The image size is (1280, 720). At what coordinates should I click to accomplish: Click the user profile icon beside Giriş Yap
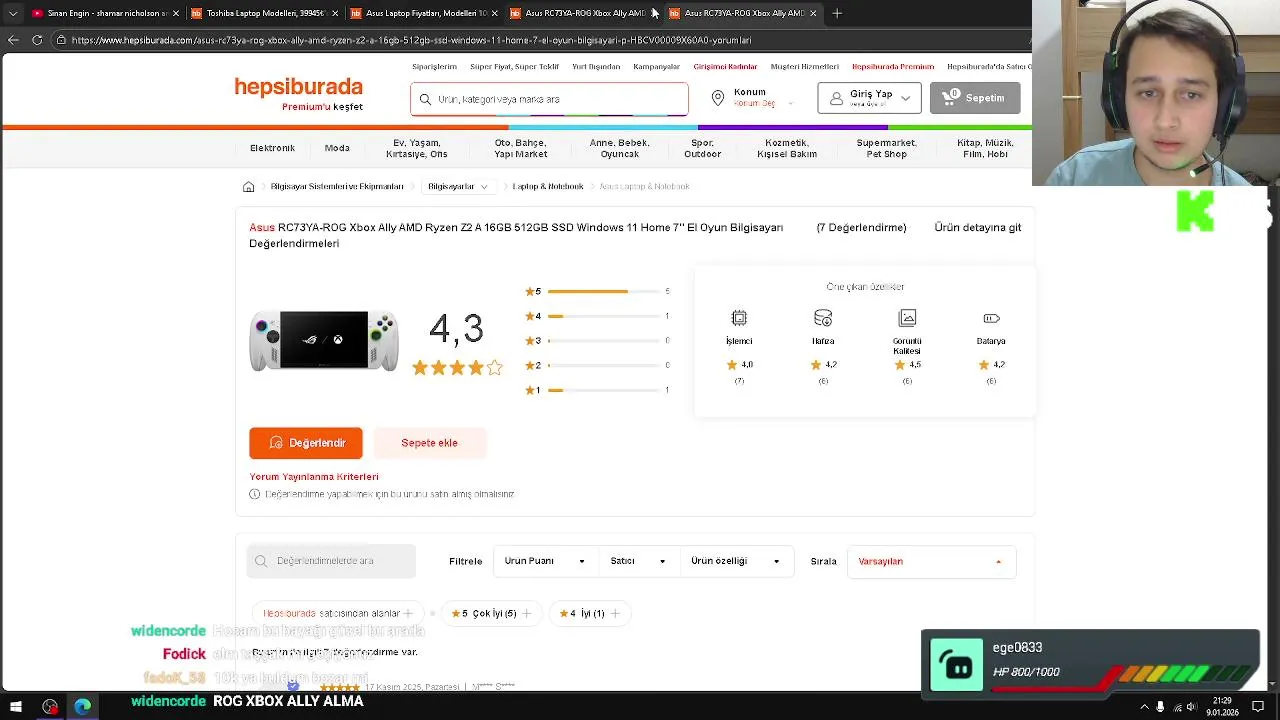pyautogui.click(x=836, y=98)
